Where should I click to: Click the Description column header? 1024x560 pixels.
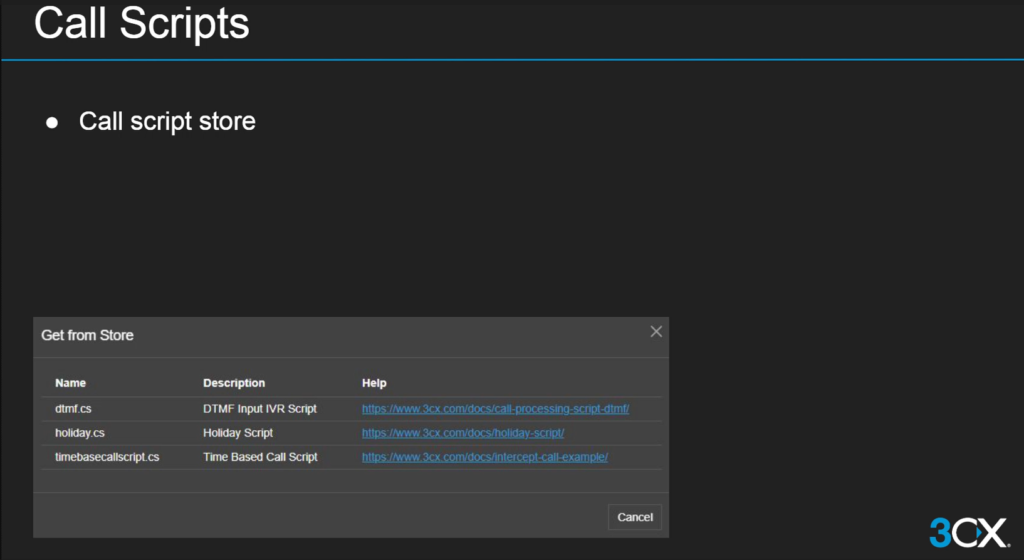click(234, 383)
